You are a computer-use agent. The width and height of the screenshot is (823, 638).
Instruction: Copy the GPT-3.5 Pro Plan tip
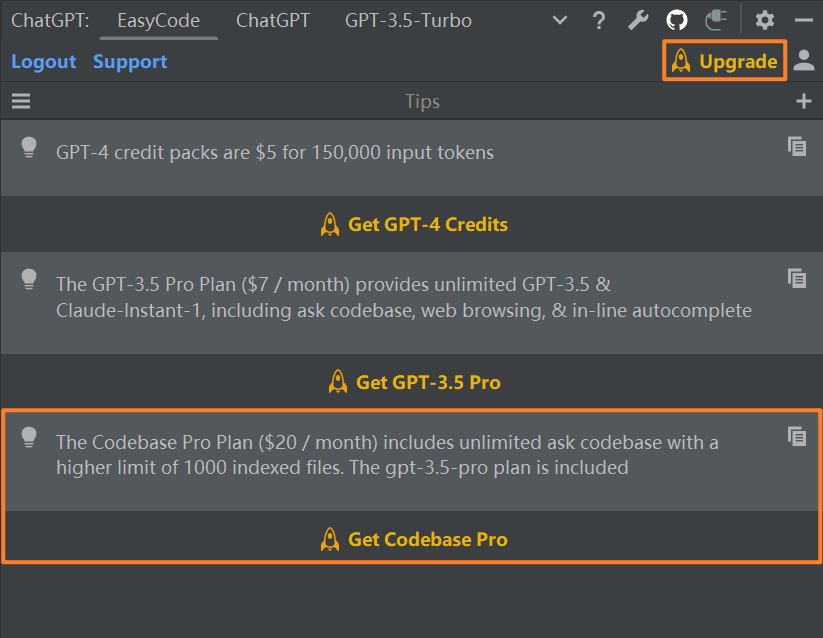(x=797, y=277)
